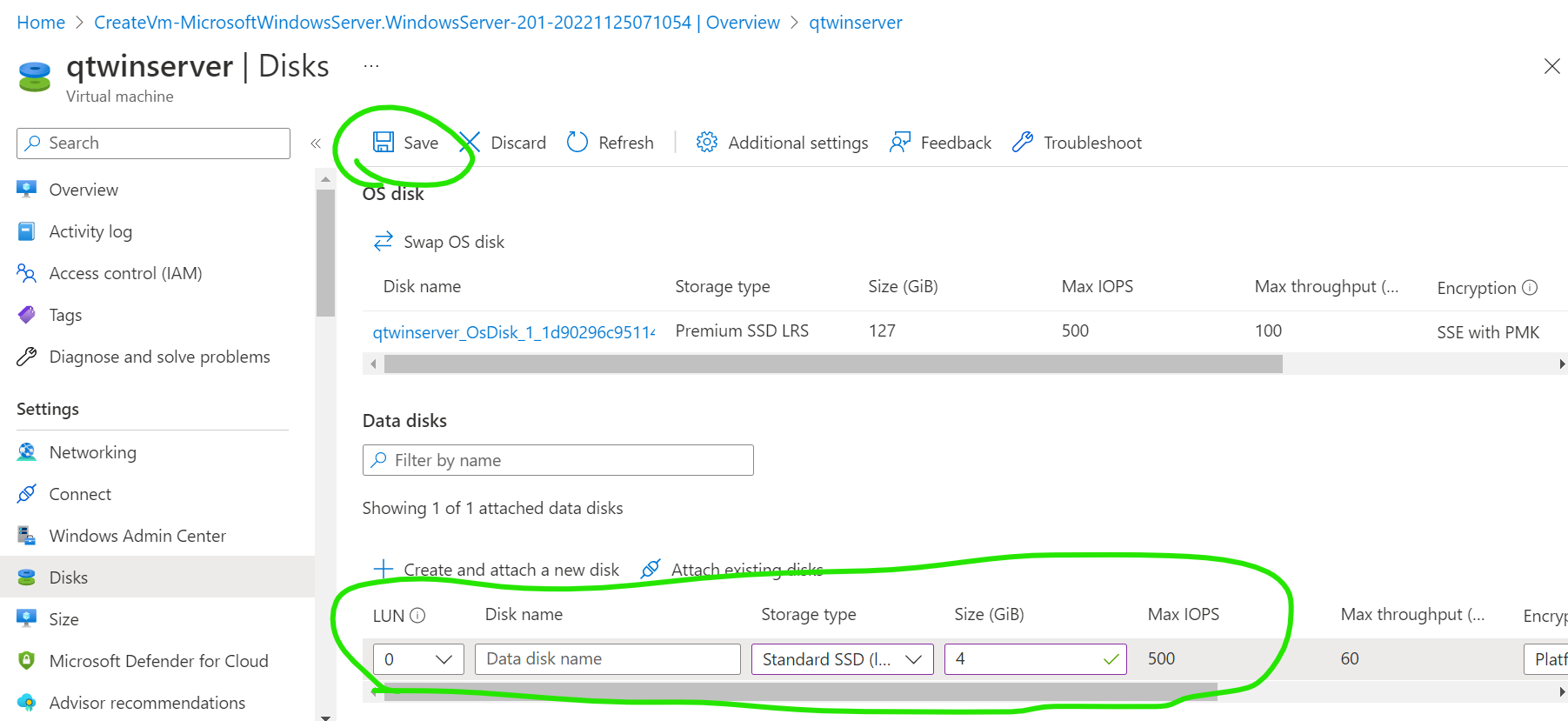Click the Data disk name field
1568x721 pixels.
click(x=608, y=659)
